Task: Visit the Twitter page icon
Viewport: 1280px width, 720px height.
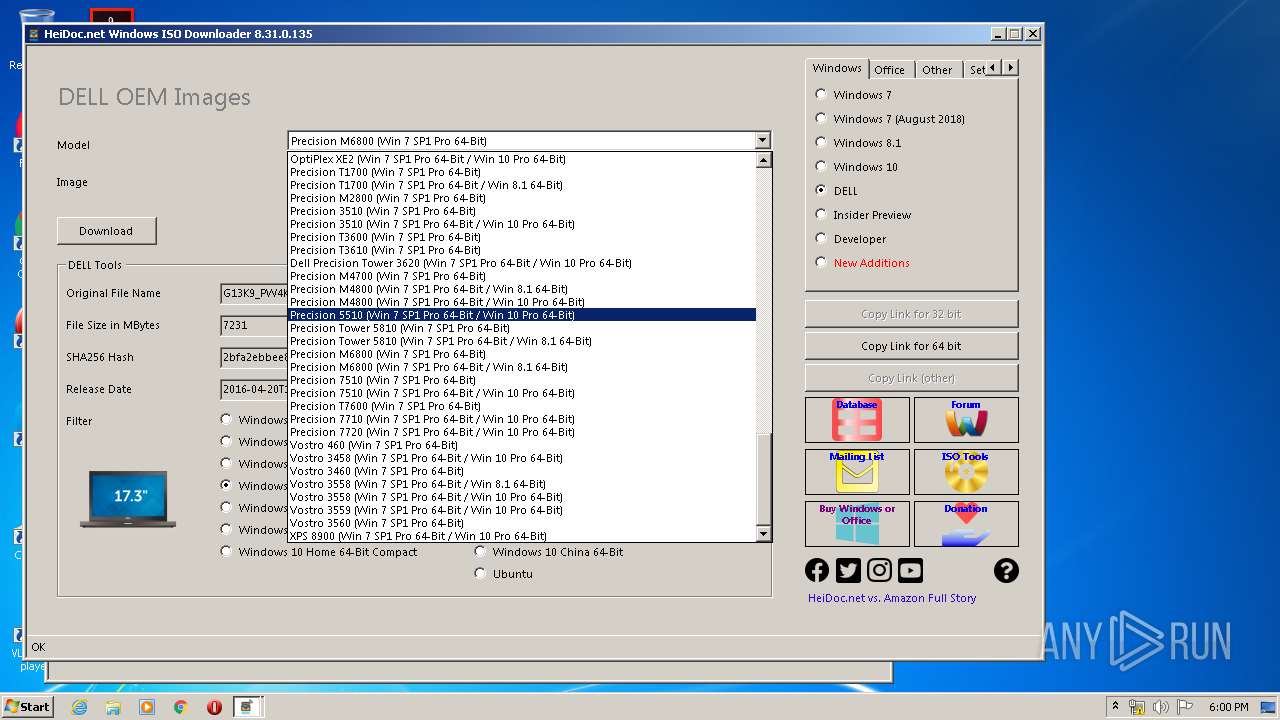Action: (848, 570)
